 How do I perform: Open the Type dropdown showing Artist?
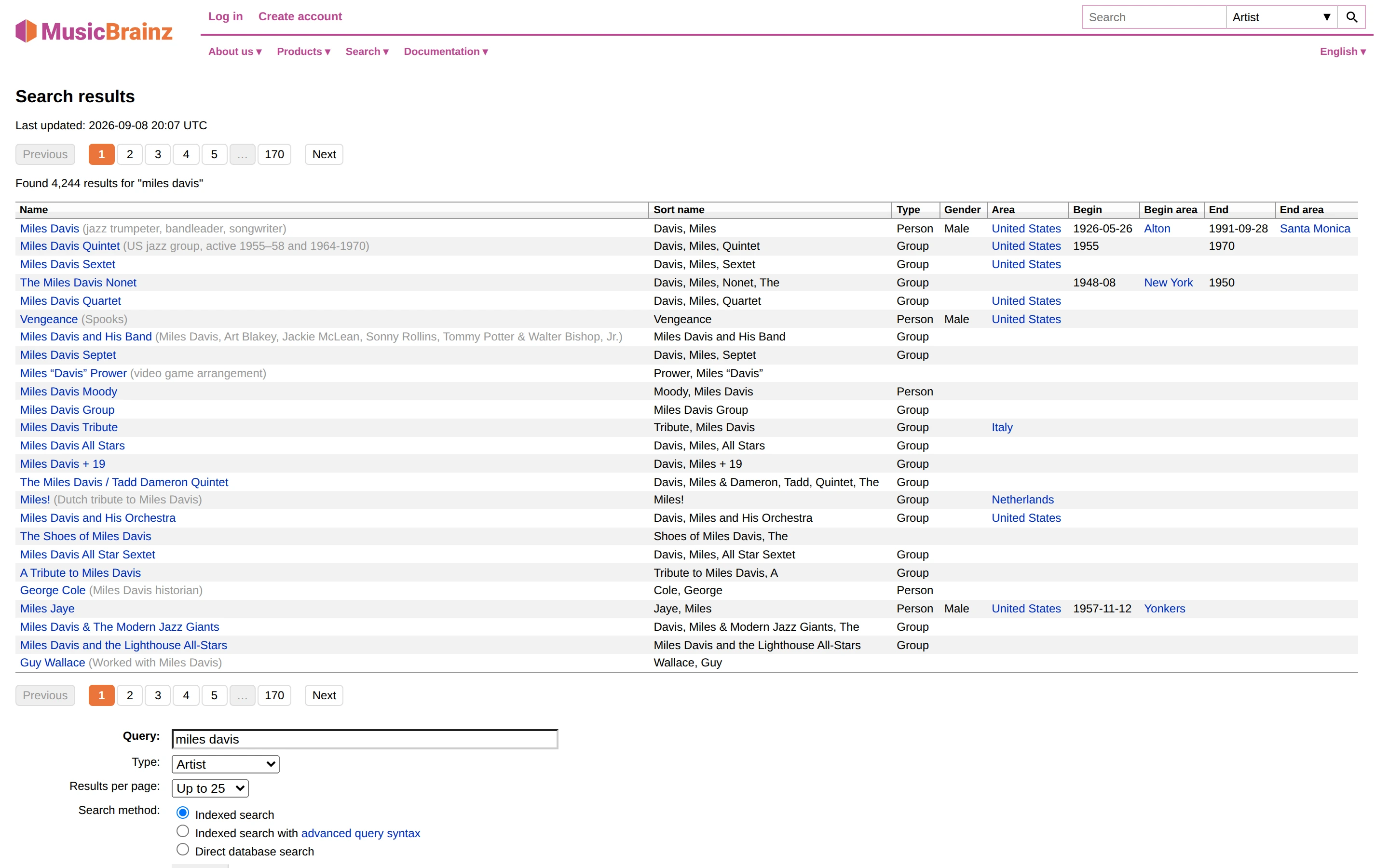point(226,764)
